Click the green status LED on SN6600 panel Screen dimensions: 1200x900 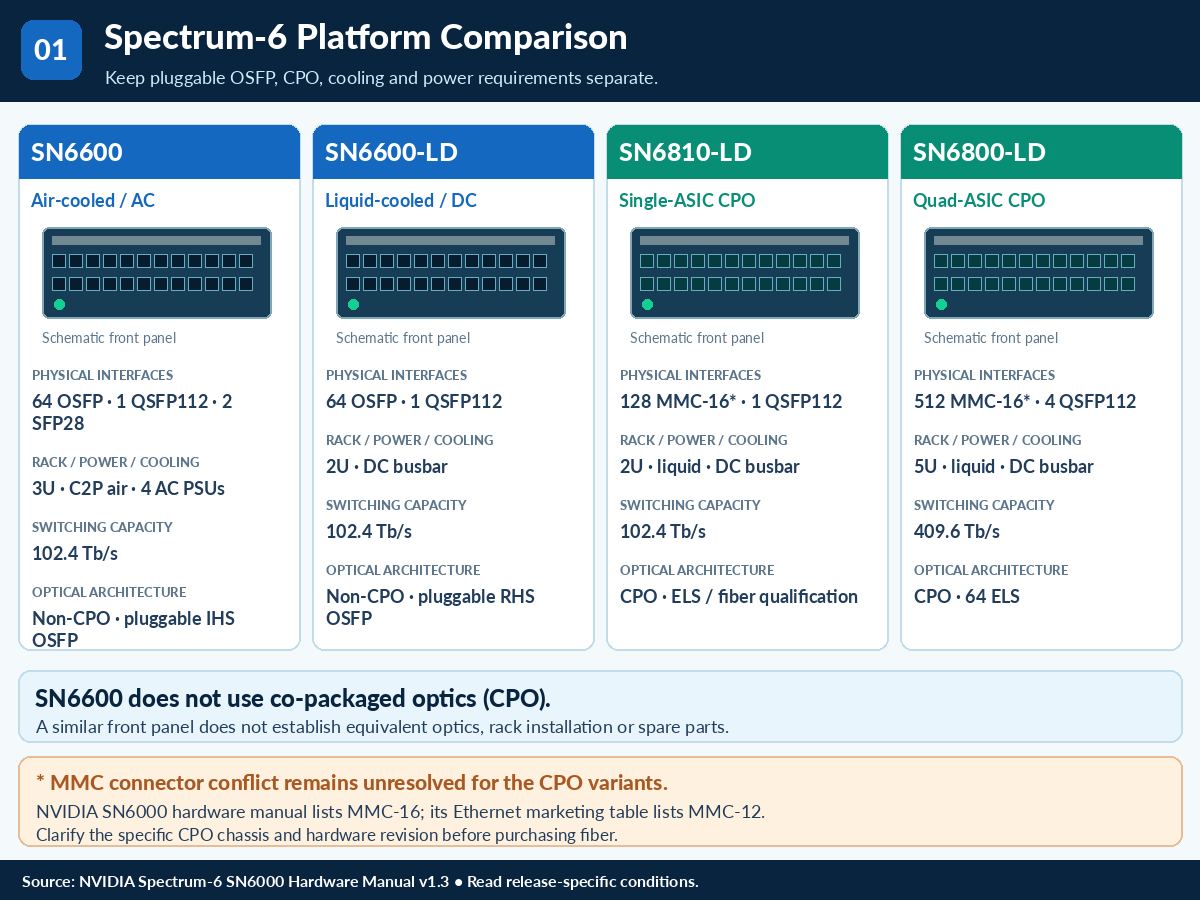[x=59, y=304]
